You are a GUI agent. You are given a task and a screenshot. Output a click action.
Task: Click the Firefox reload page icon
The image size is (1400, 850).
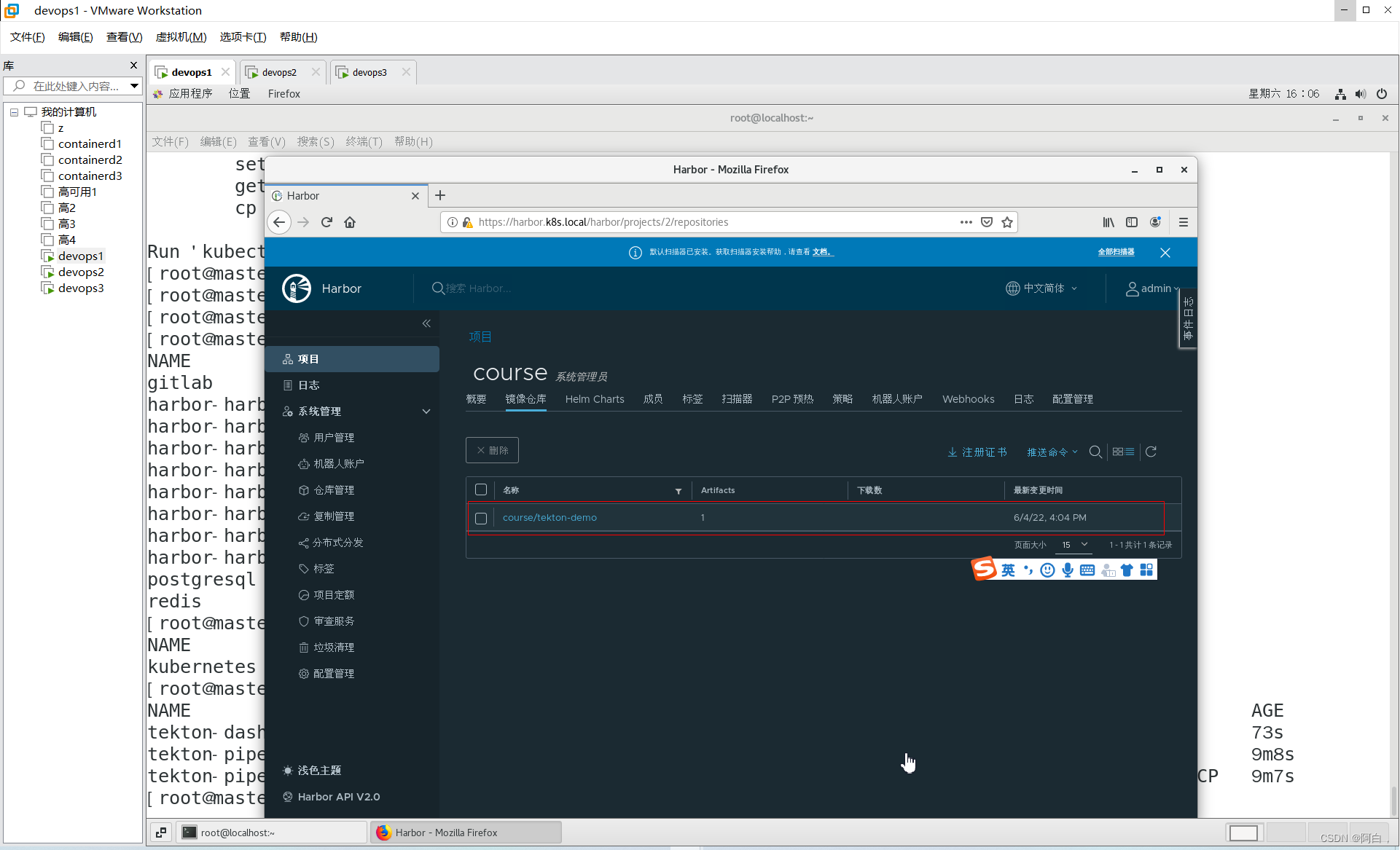point(326,222)
